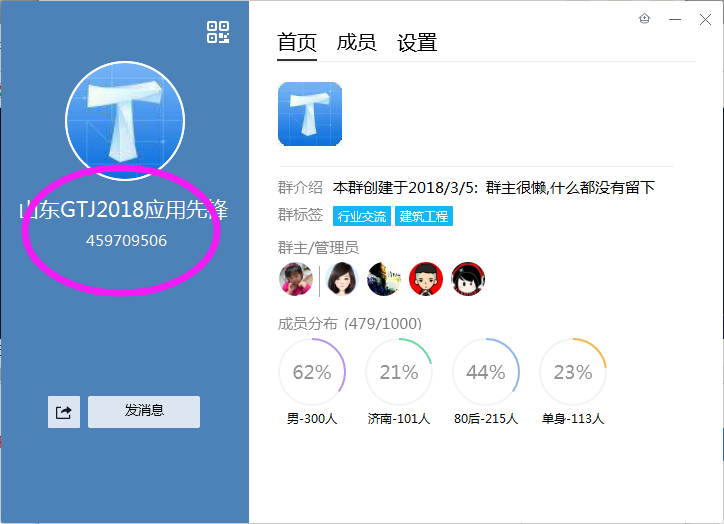Viewport: 724px width, 524px height.
Task: Click the group name 山东GTJ2018应用先锋
Action: coord(124,210)
